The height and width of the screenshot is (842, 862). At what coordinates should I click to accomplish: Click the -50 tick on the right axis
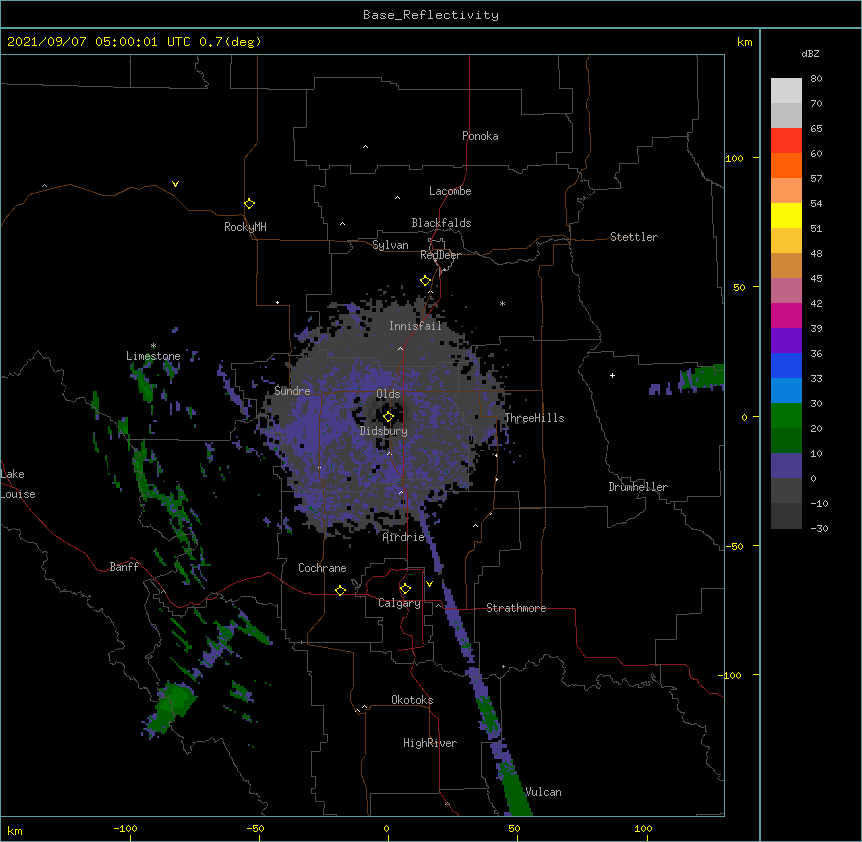(734, 546)
